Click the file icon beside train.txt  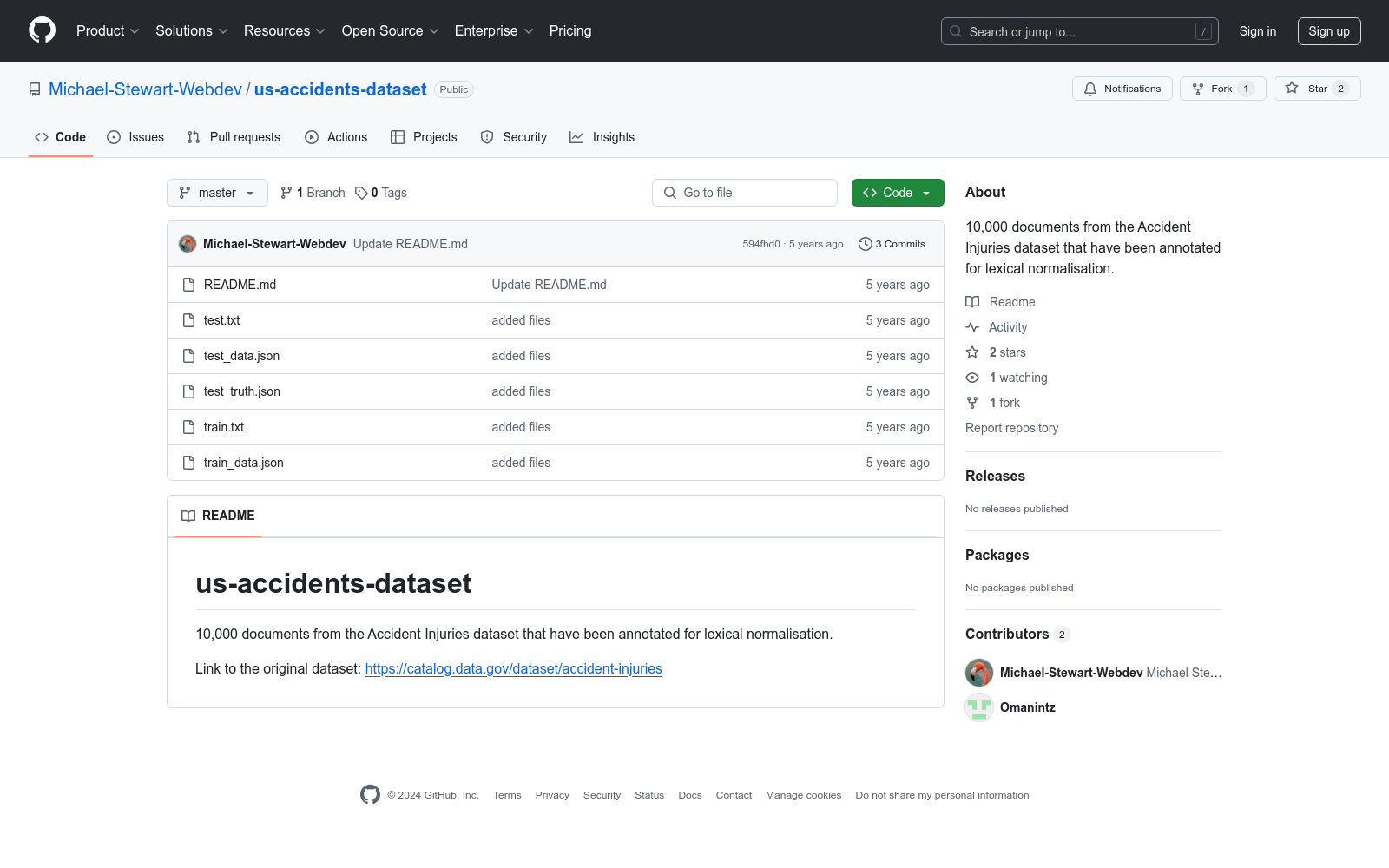[188, 427]
